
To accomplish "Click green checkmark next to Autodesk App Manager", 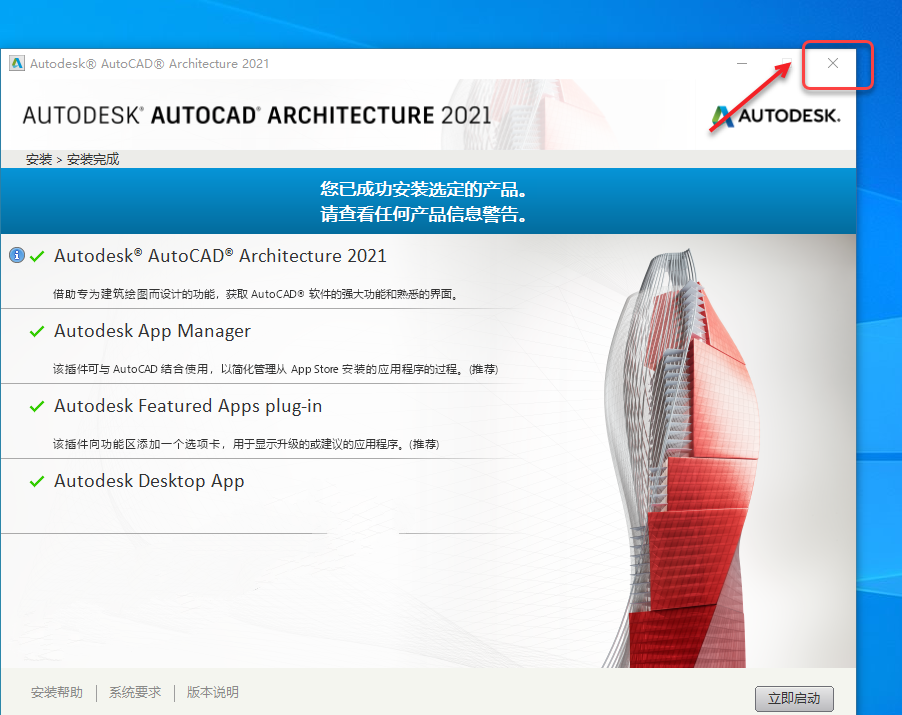I will coord(37,331).
